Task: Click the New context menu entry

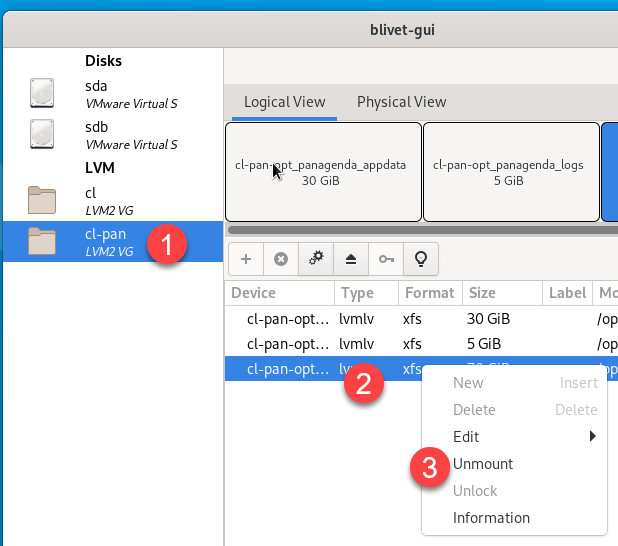Action: [x=514, y=383]
